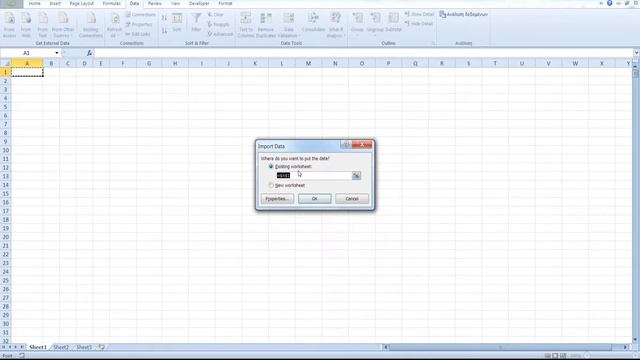Open the Name Box dropdown arrow
640x360 pixels.
(x=57, y=53)
